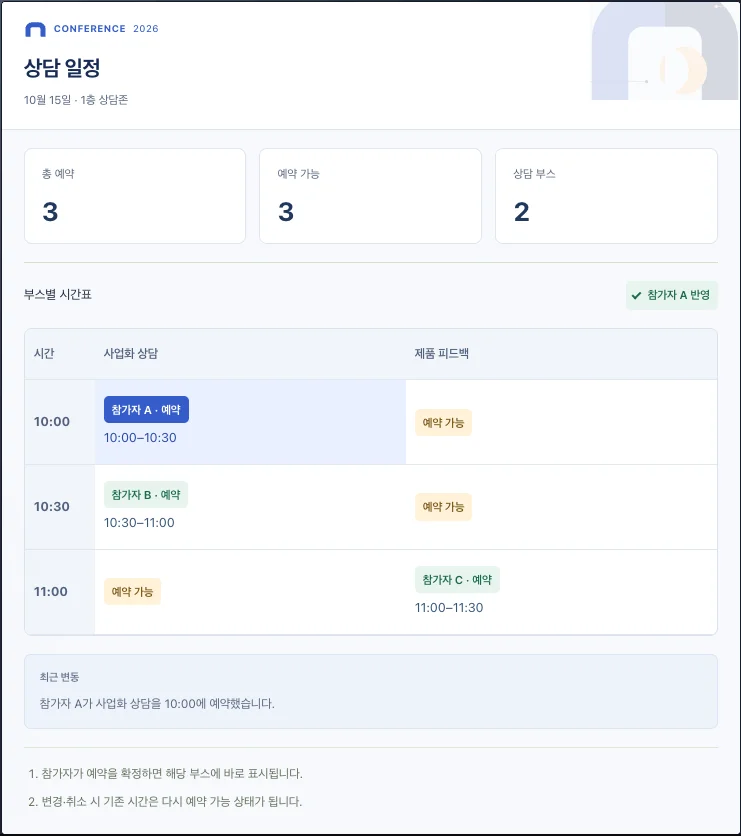
Task: Click the blue arch Conference logo icon
Action: (x=35, y=29)
